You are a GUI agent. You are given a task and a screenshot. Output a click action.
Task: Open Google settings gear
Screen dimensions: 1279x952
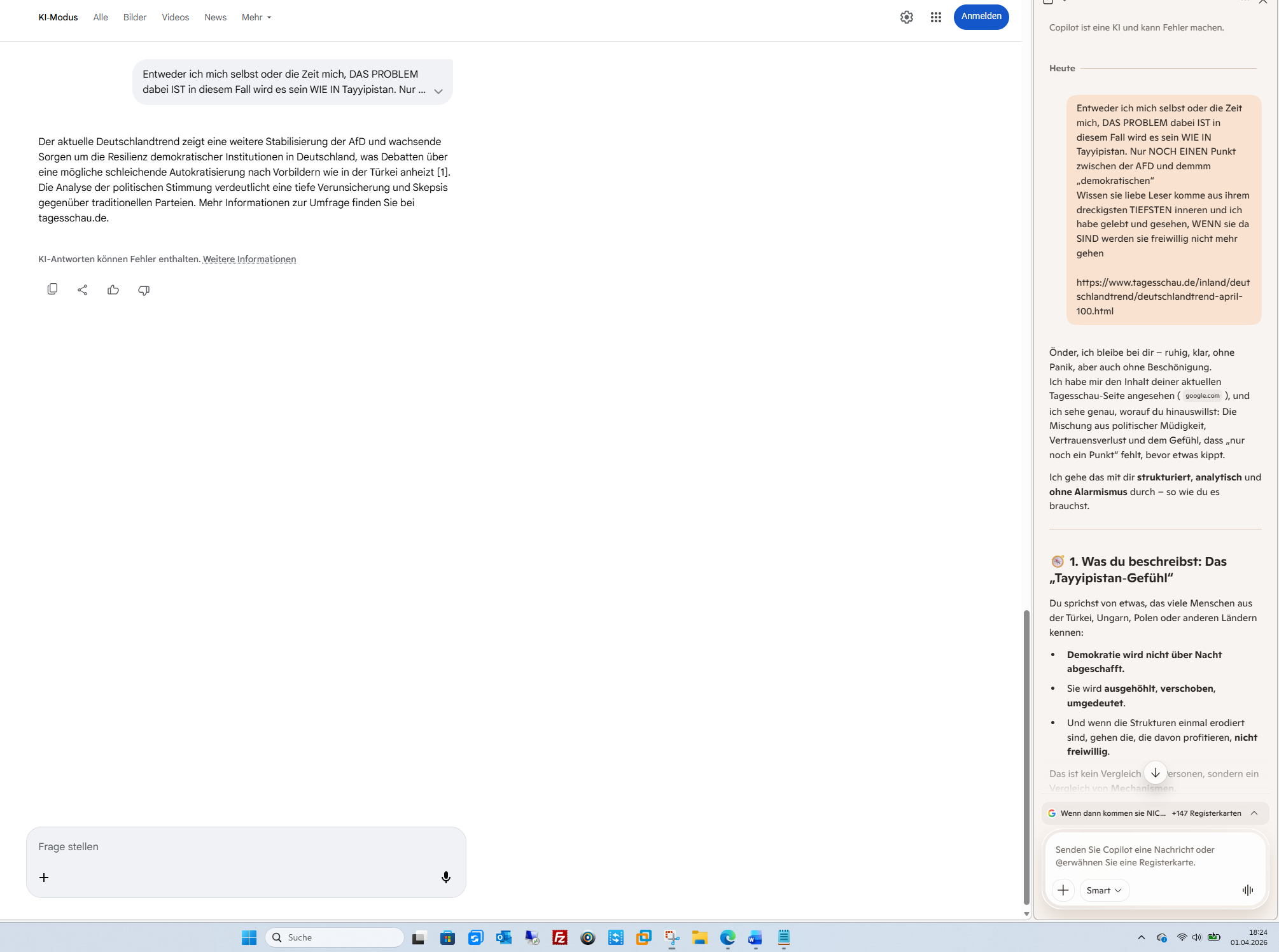tap(906, 17)
